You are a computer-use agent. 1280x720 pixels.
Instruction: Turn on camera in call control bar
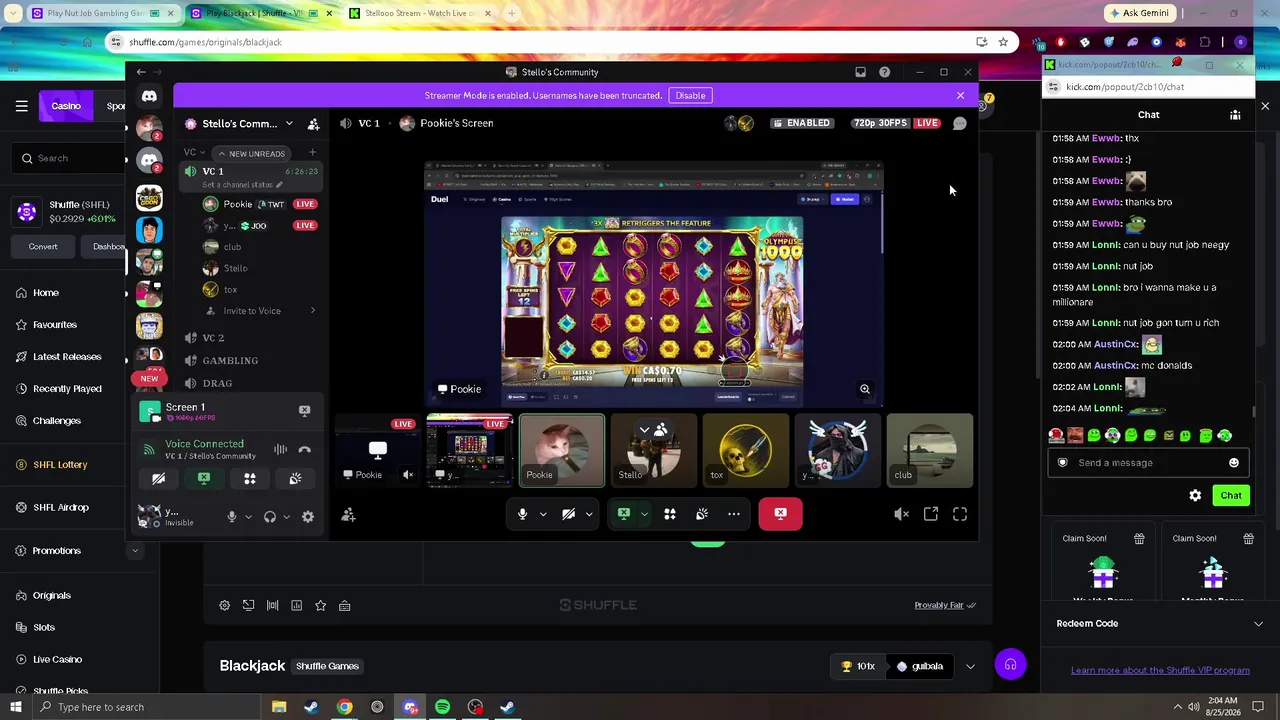coord(568,514)
